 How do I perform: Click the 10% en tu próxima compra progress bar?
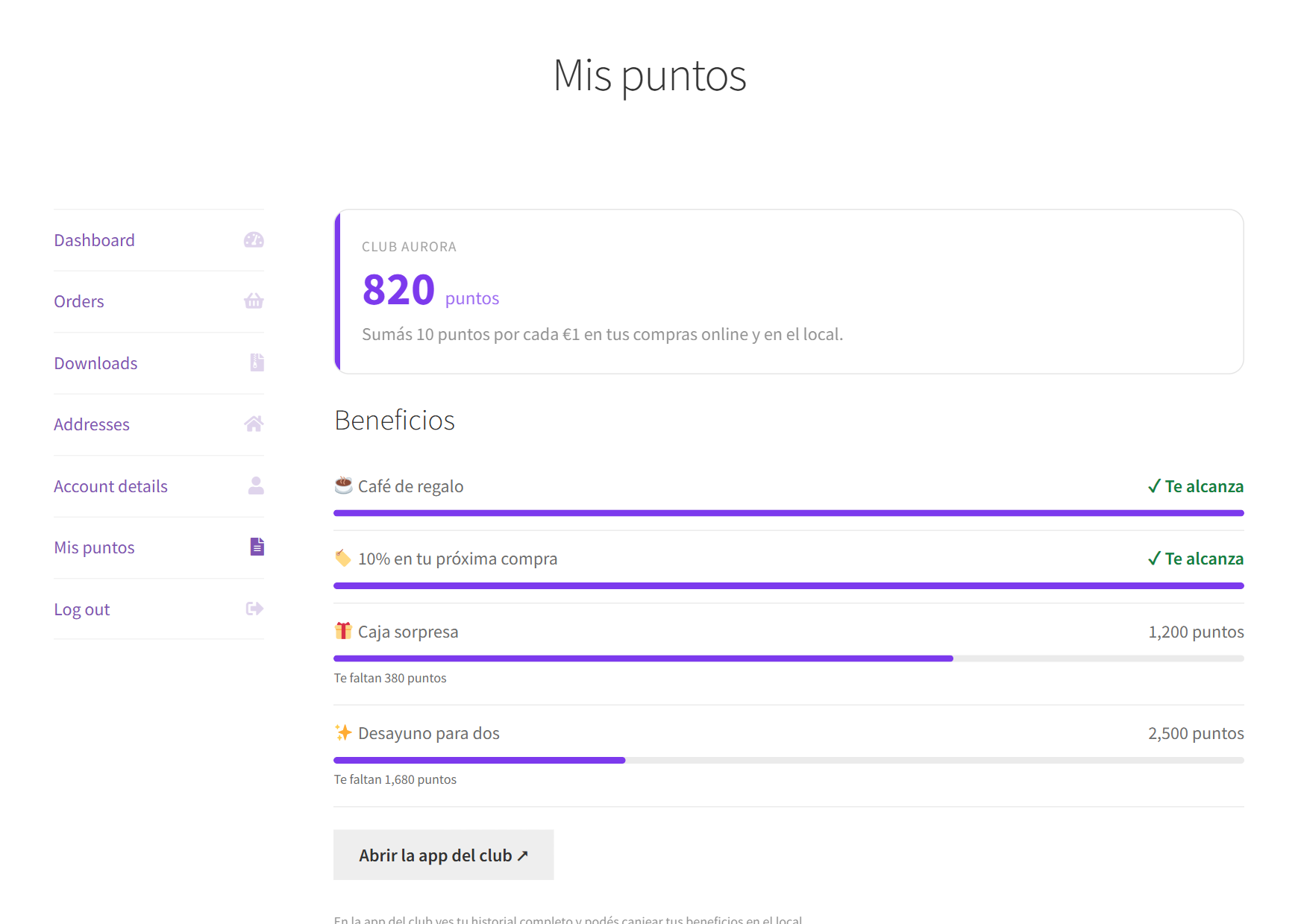click(788, 585)
